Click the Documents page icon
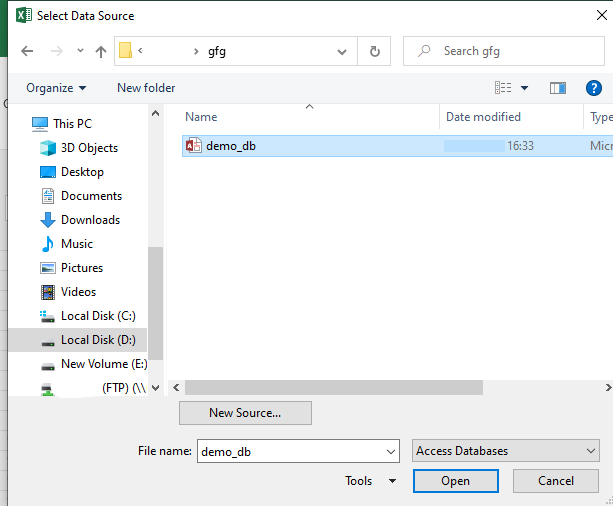 (x=48, y=196)
